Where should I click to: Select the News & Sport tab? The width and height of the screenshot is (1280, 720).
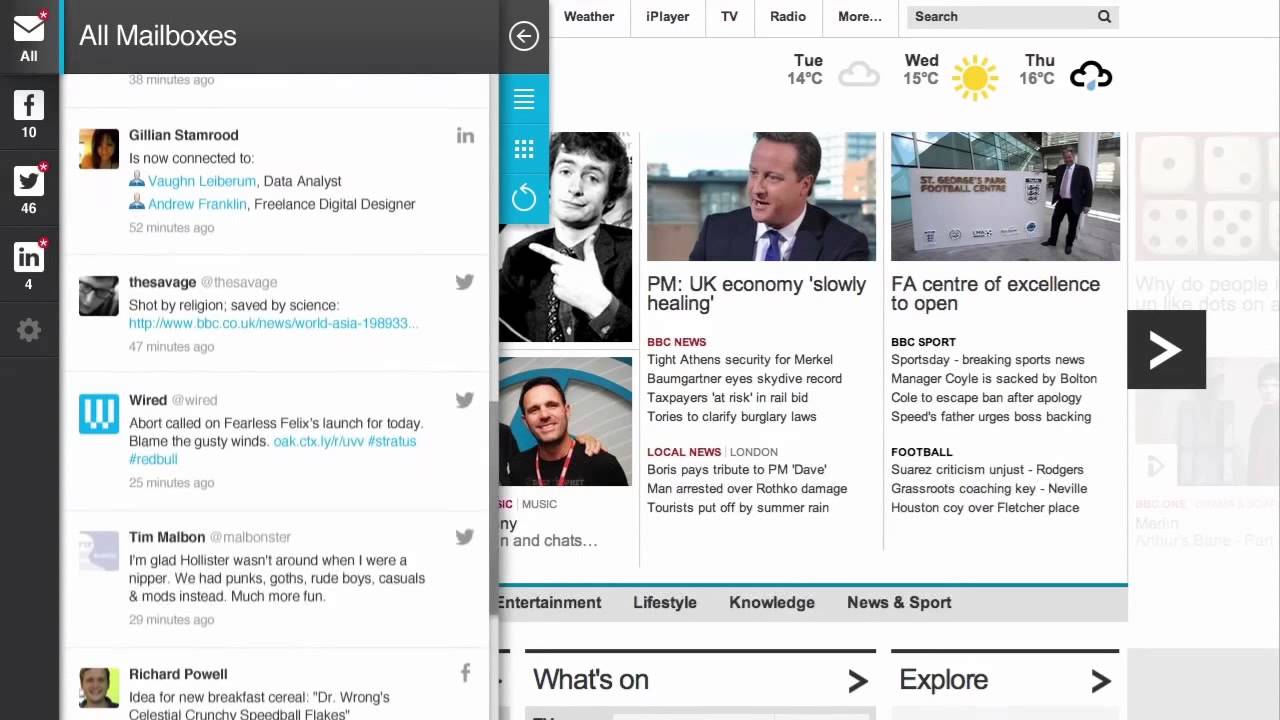click(899, 602)
